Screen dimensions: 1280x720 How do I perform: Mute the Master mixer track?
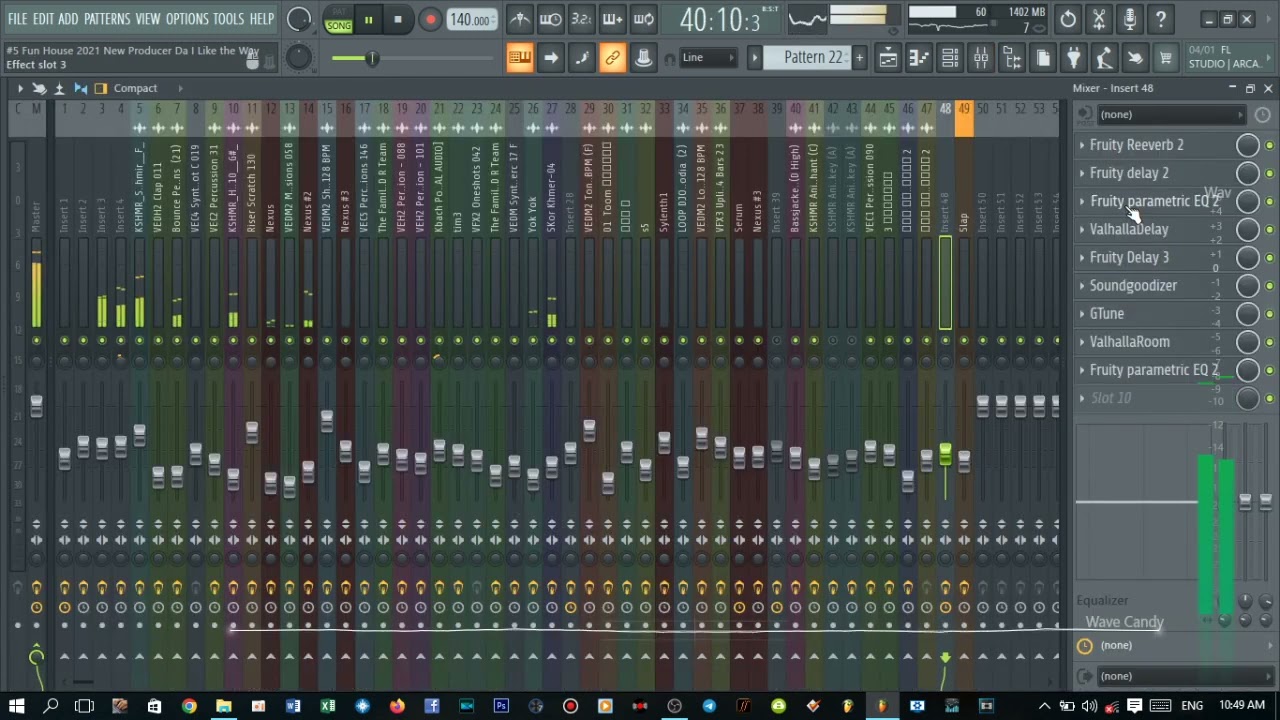(x=36, y=341)
